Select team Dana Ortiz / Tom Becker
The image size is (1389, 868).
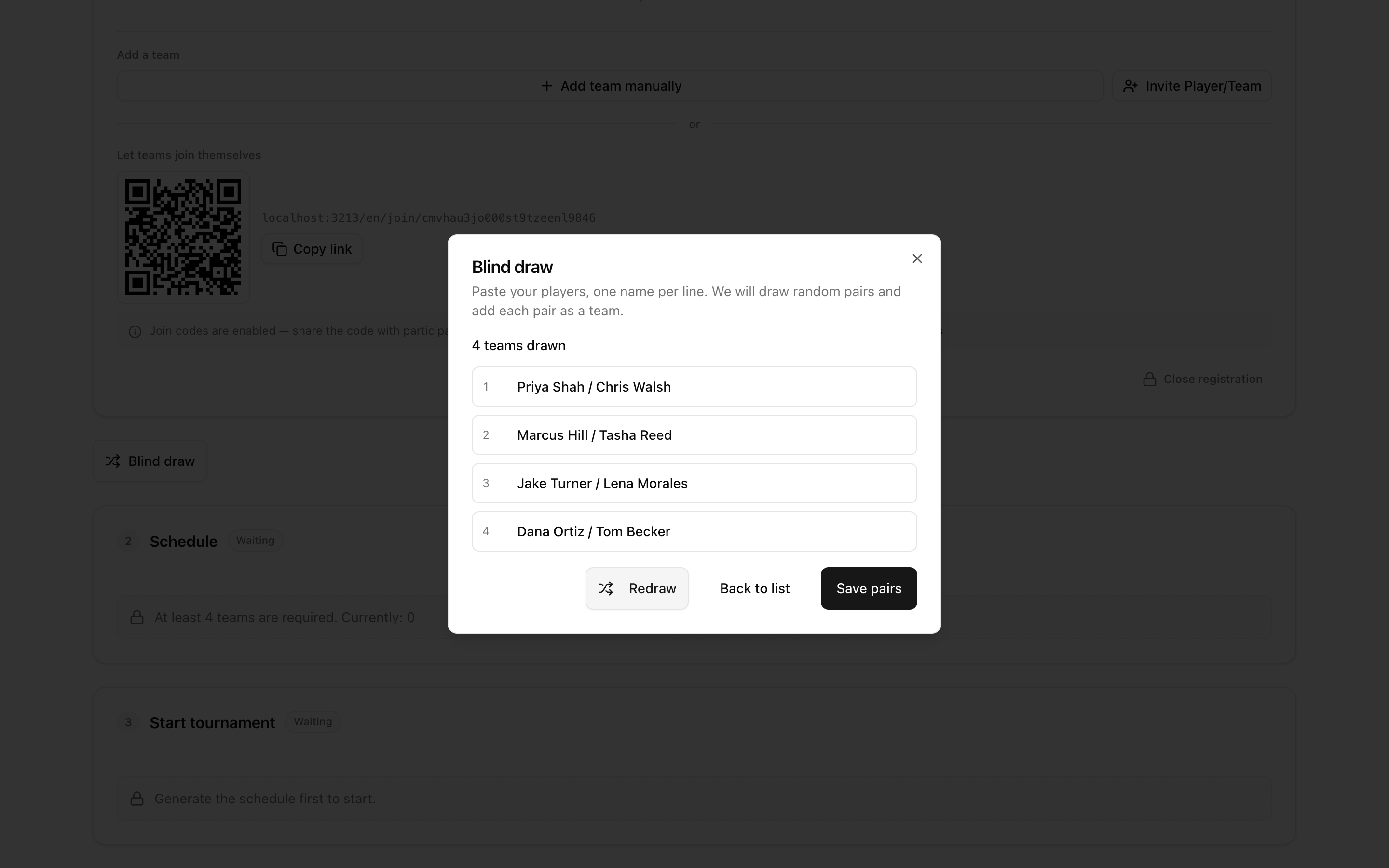point(694,531)
